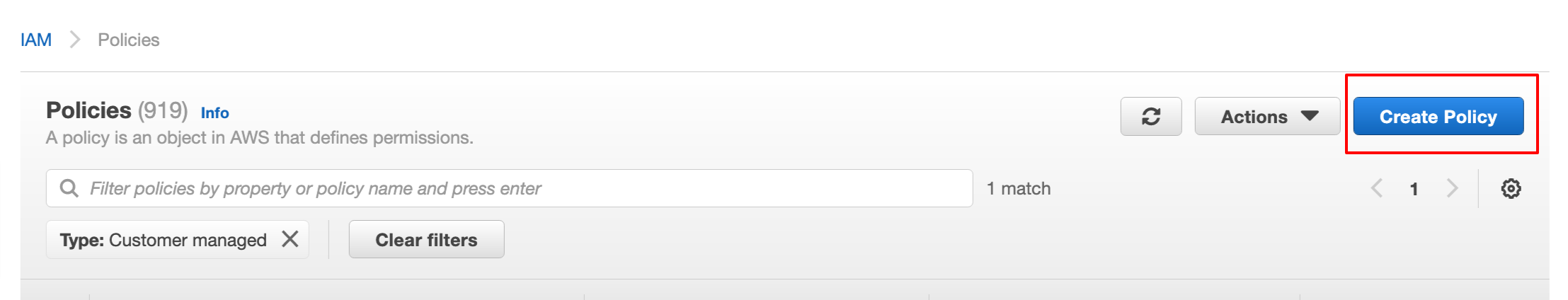Refresh the policies list
The height and width of the screenshot is (300, 1568).
[1150, 117]
